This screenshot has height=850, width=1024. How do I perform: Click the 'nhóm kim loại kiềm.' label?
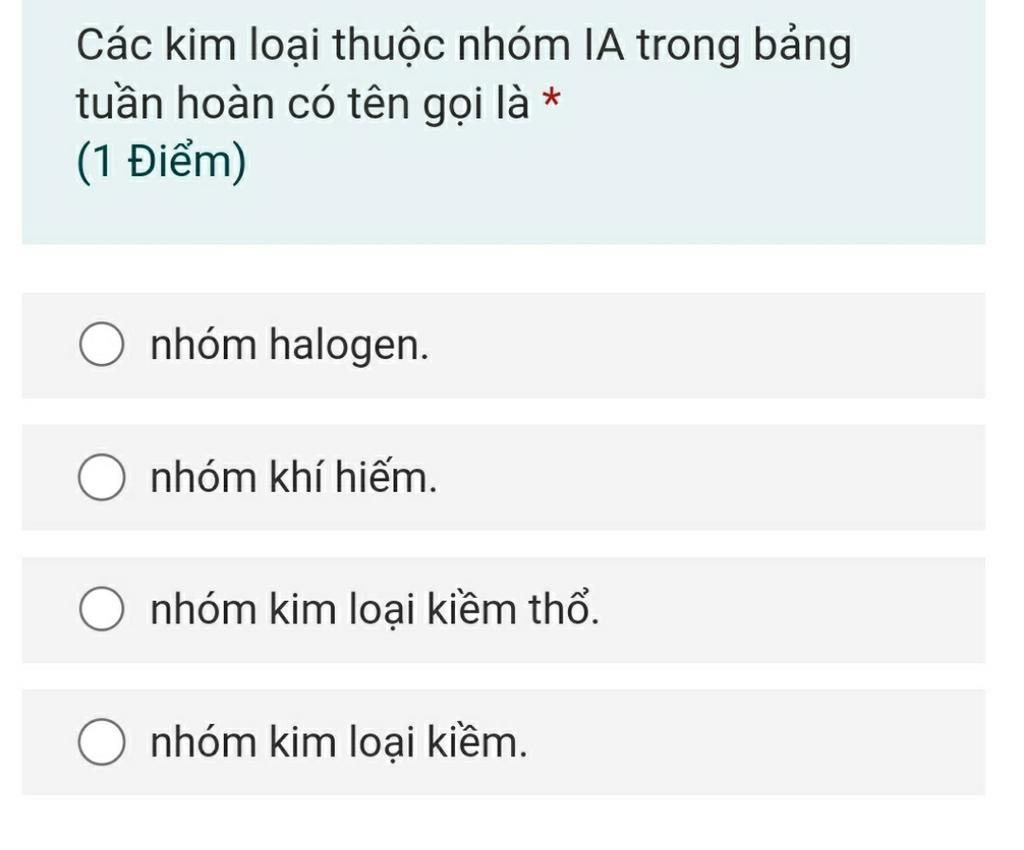pyautogui.click(x=338, y=742)
